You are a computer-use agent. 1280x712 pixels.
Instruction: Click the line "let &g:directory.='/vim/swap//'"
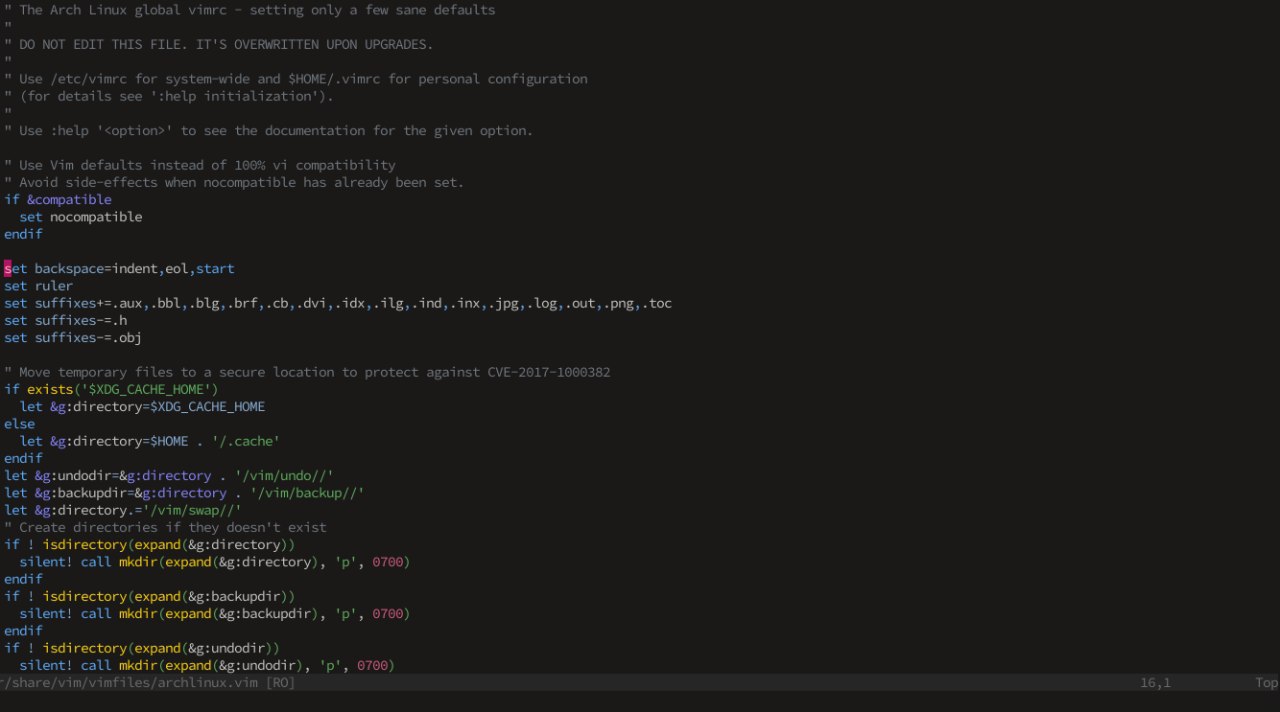123,510
